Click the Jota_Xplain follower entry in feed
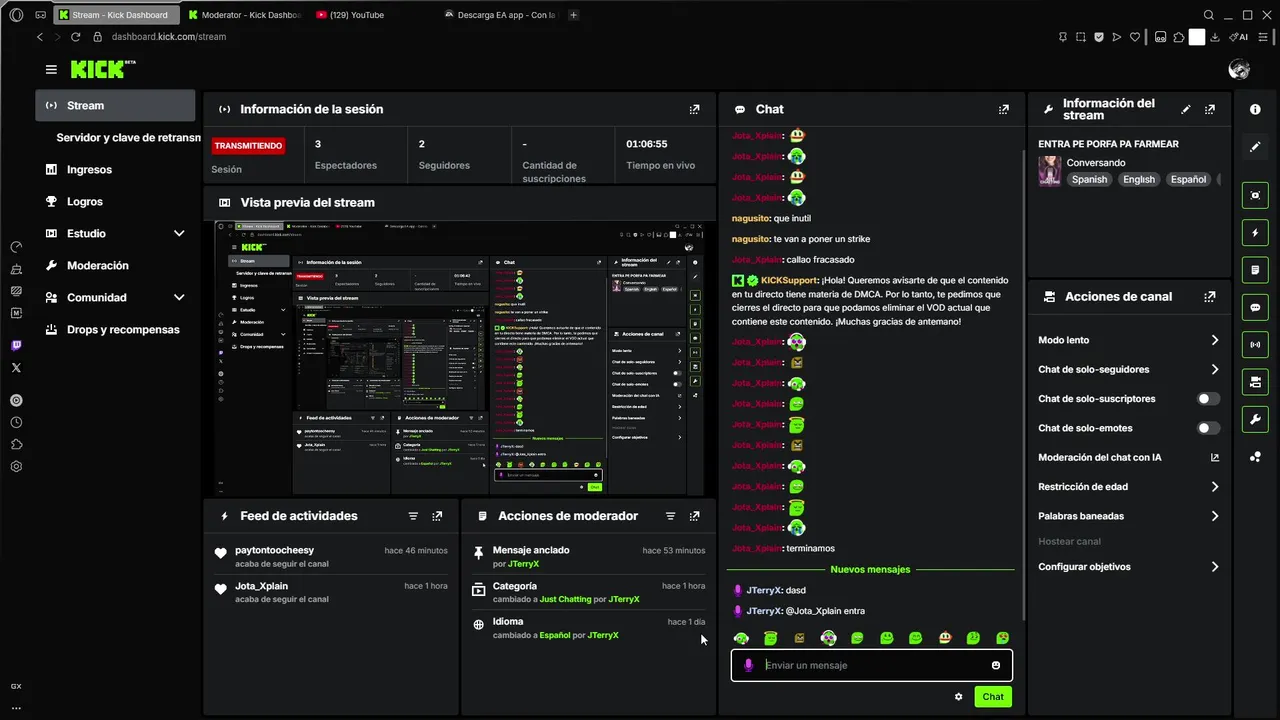 click(332, 592)
